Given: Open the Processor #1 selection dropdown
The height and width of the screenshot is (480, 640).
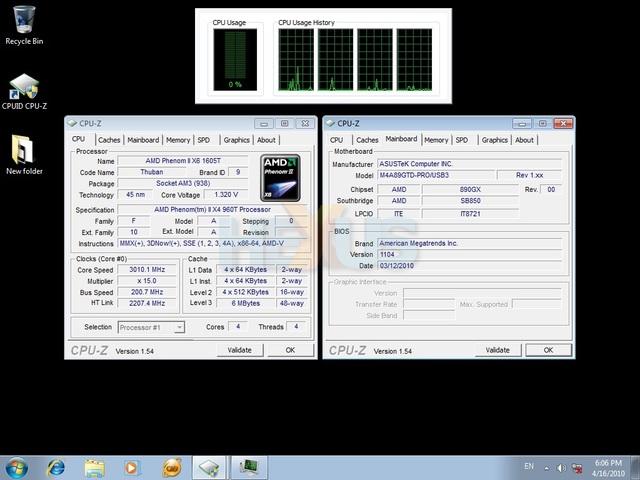Looking at the screenshot, I should (x=151, y=327).
